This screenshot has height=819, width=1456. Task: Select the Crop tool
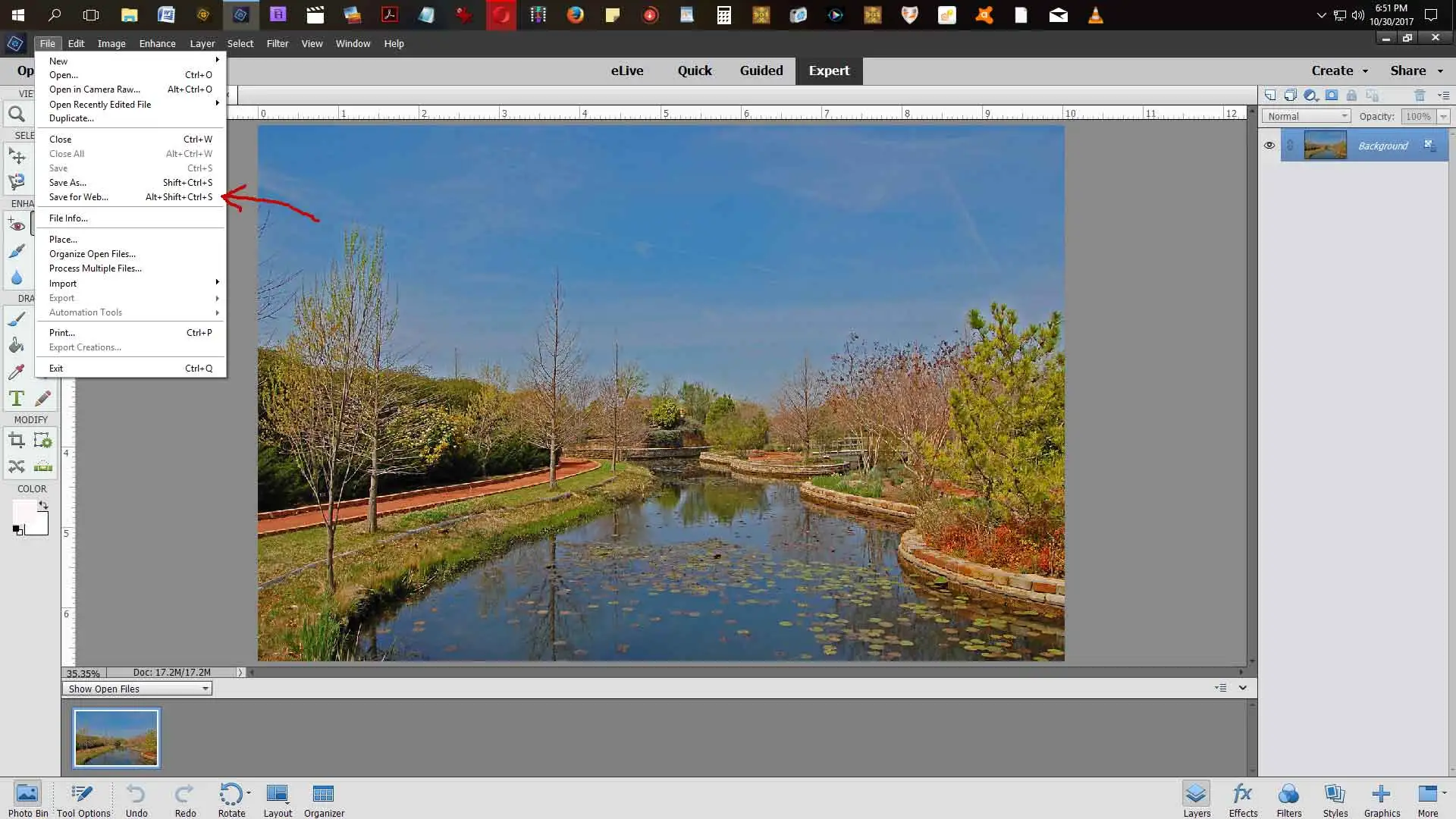pyautogui.click(x=16, y=441)
